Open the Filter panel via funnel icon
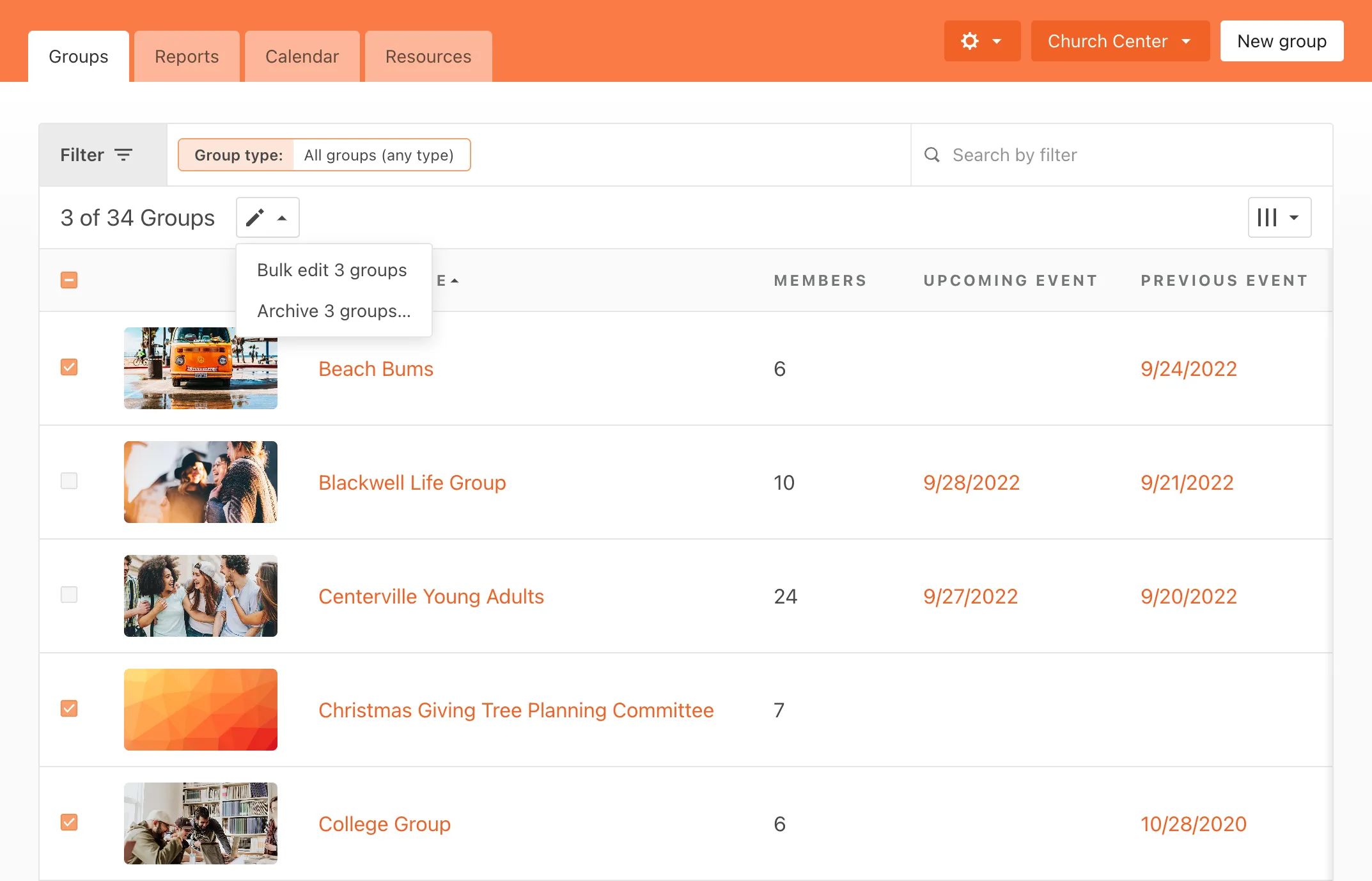Viewport: 1372px width, 881px height. 123,154
